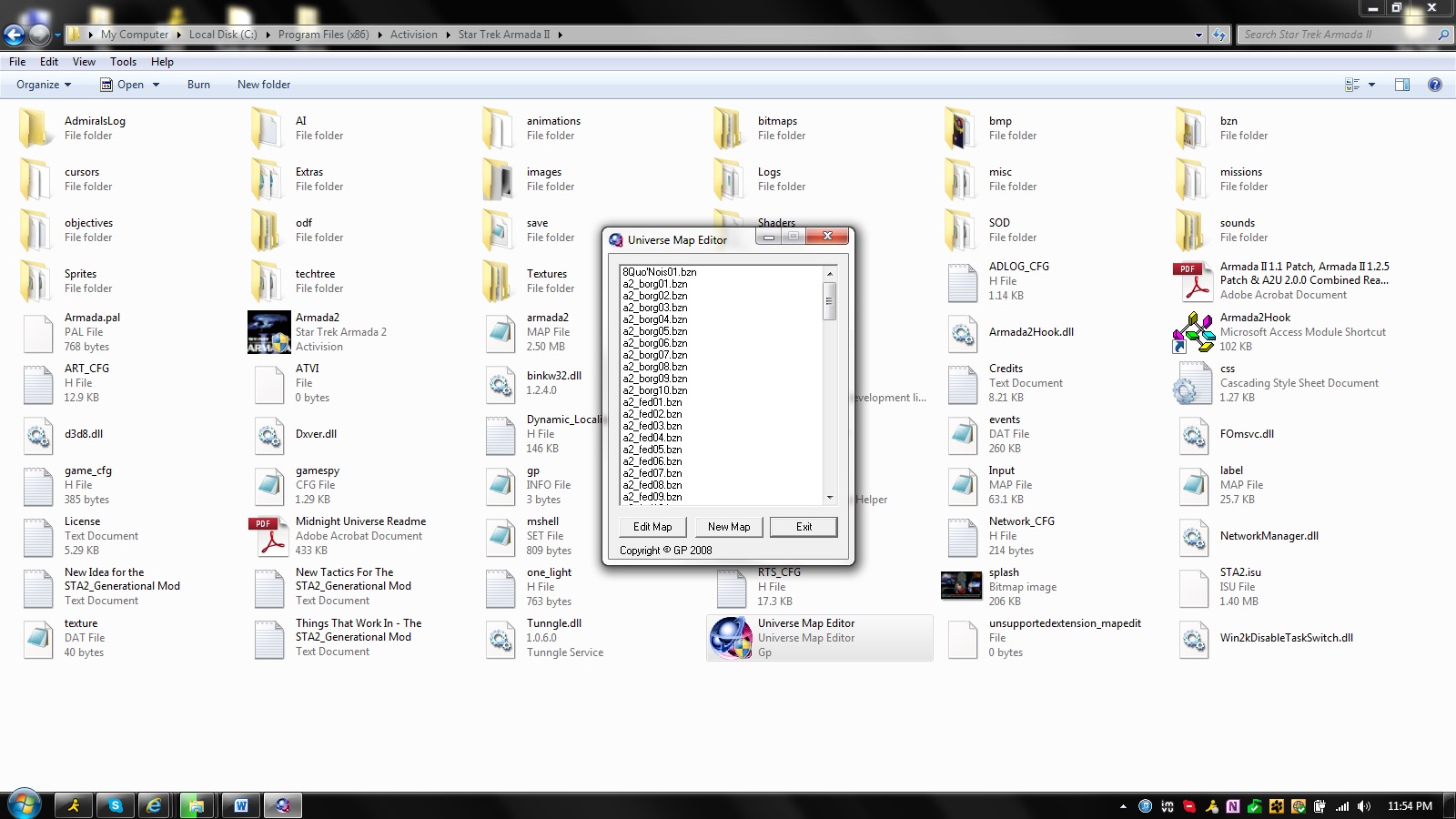Open Skype from the taskbar
Screen dimensions: 1456x819
click(116, 805)
